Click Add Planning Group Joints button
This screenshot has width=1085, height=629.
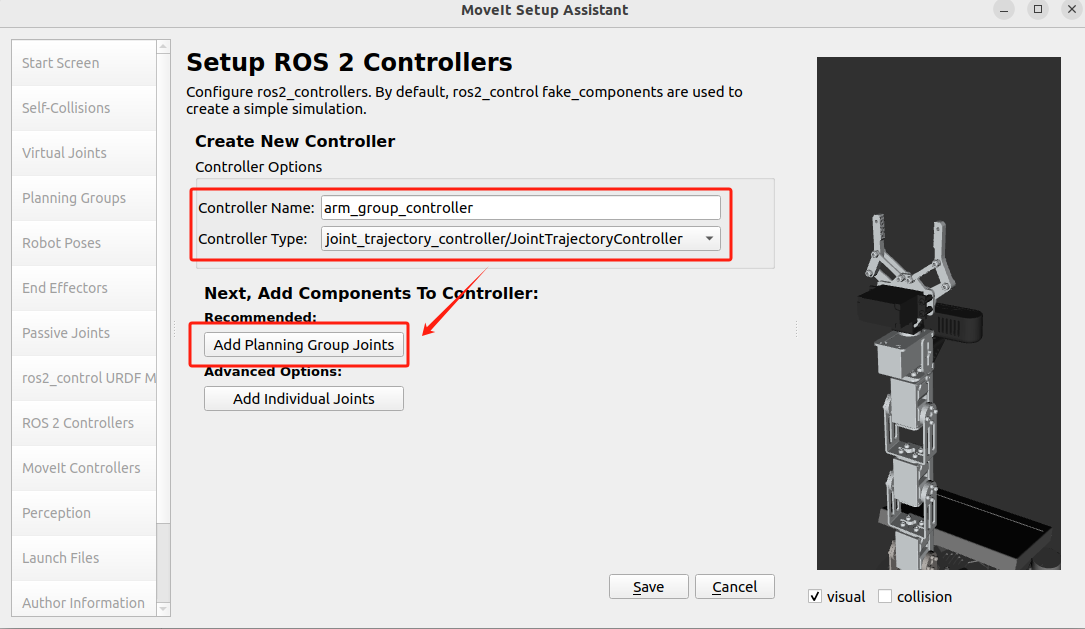click(x=304, y=345)
